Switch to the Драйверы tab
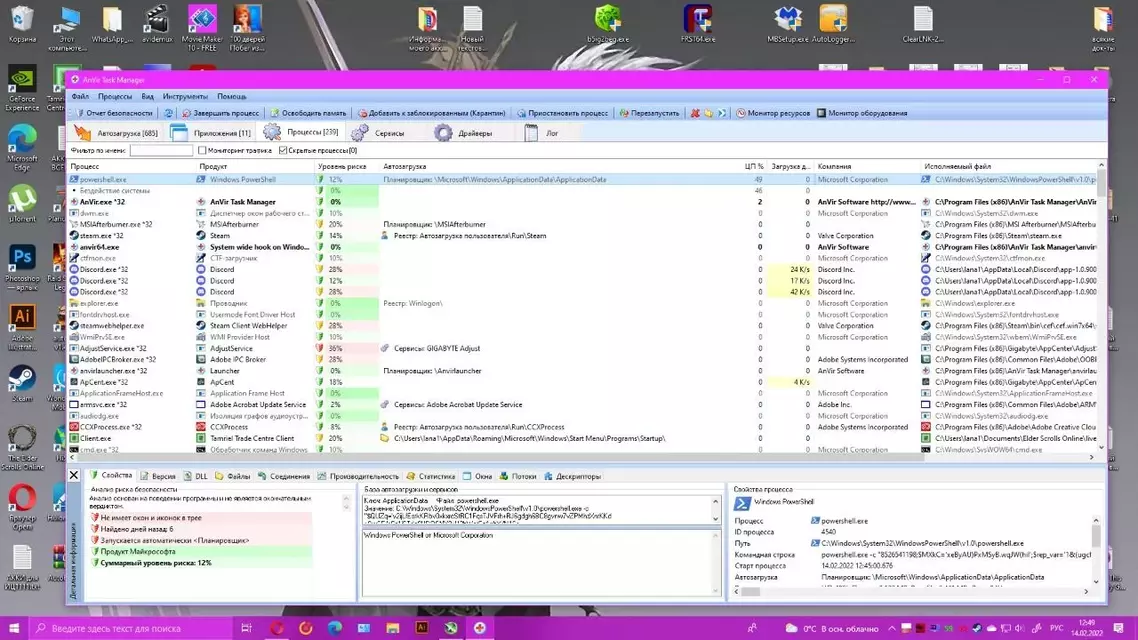Viewport: 1138px width, 640px height. (464, 133)
